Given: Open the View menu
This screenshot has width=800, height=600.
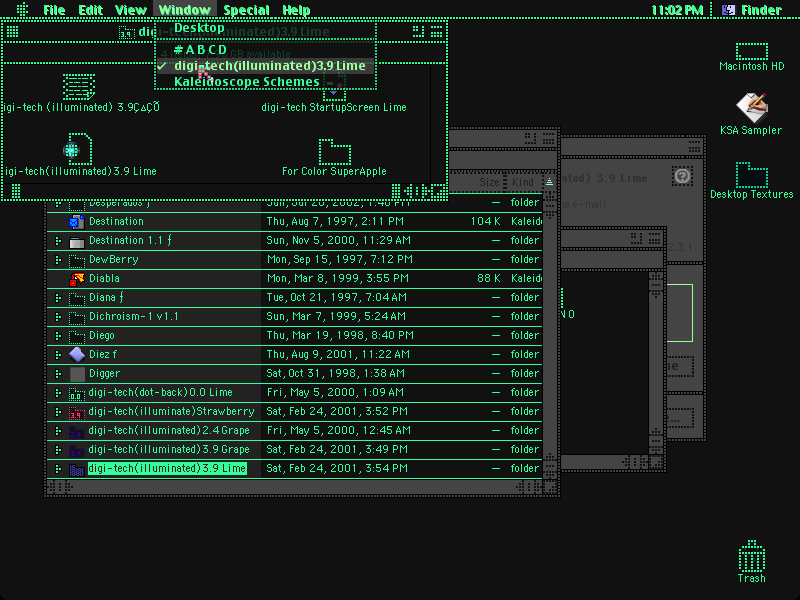Looking at the screenshot, I should click(131, 10).
